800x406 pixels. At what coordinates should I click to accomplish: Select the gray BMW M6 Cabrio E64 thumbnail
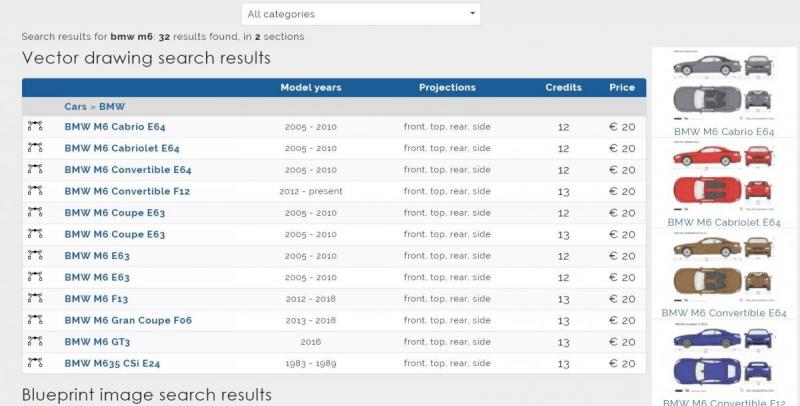[723, 83]
